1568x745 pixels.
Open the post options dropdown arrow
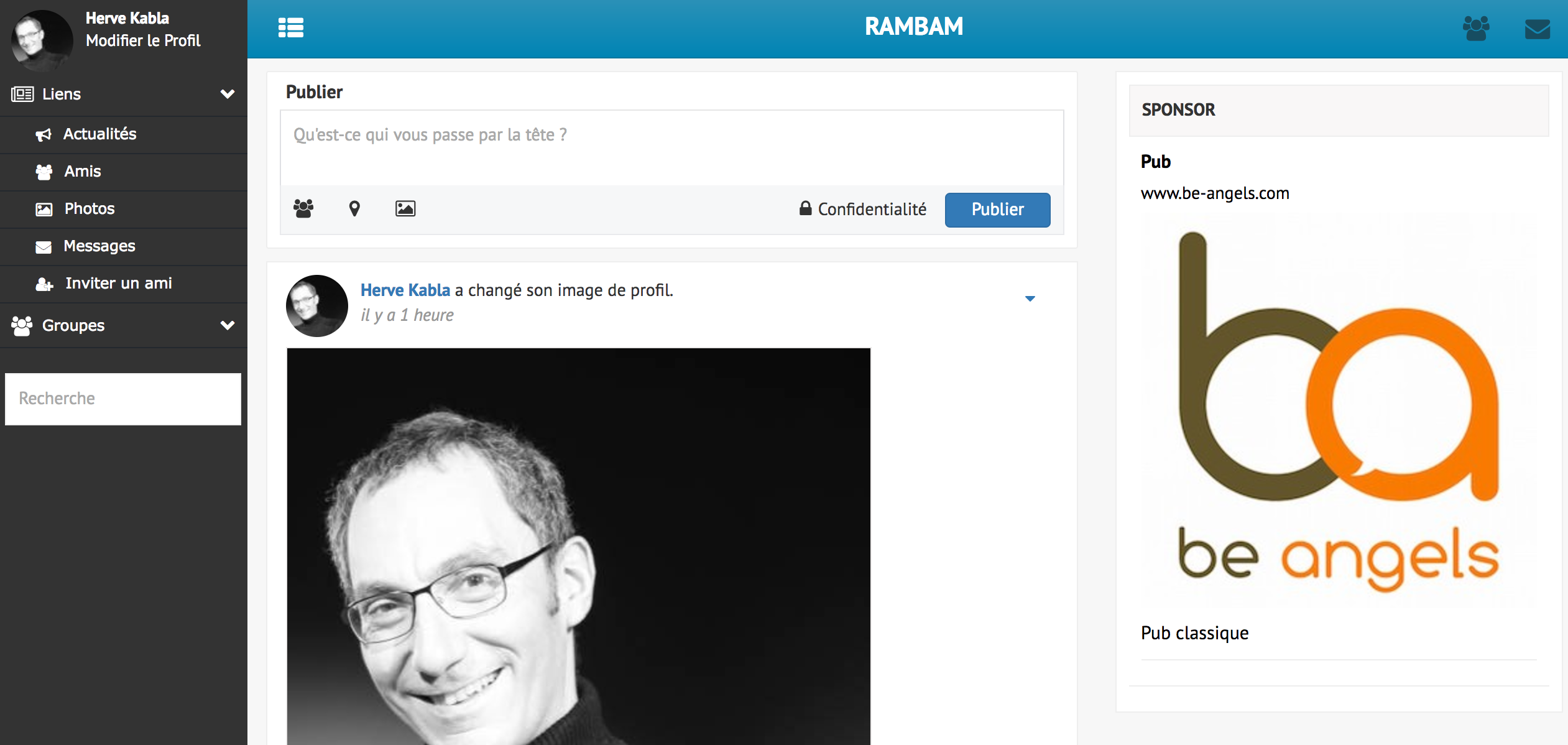[1030, 298]
